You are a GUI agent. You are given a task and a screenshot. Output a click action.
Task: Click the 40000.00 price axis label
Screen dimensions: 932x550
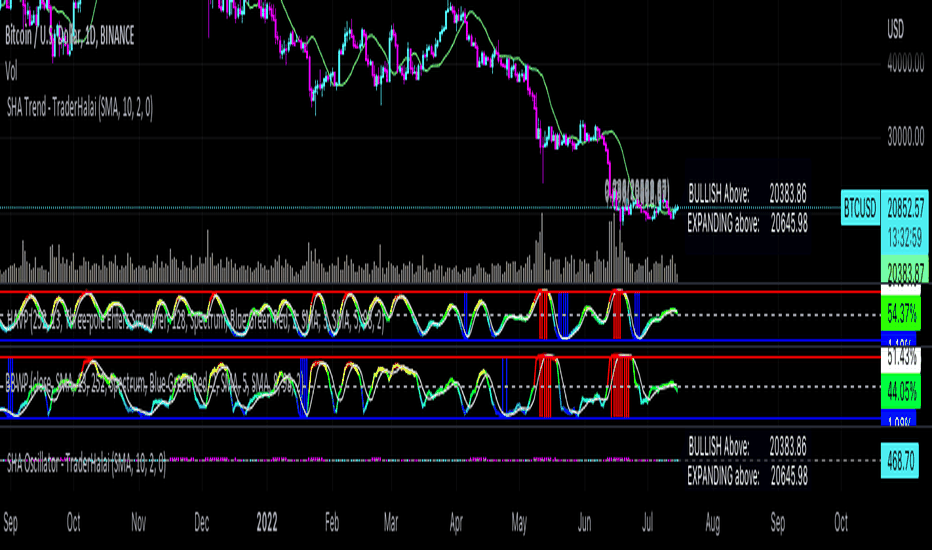(x=906, y=63)
